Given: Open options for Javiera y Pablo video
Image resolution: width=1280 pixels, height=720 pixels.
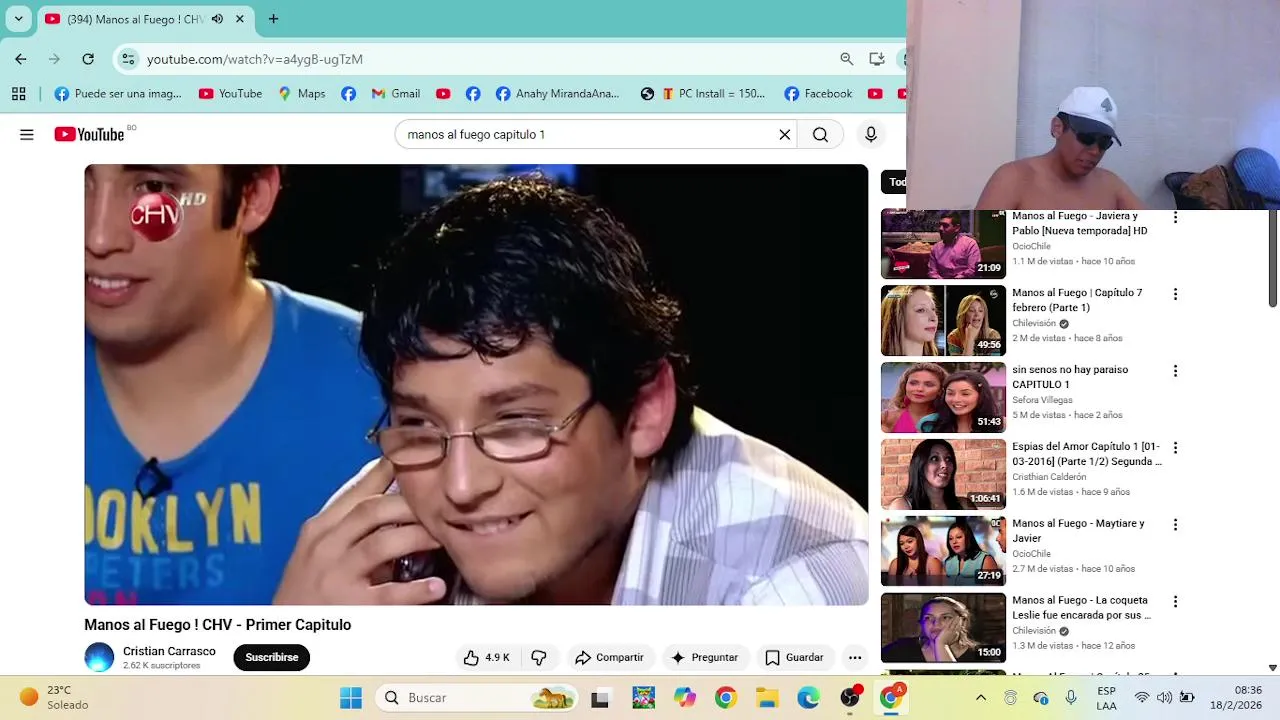Looking at the screenshot, I should 1175,217.
